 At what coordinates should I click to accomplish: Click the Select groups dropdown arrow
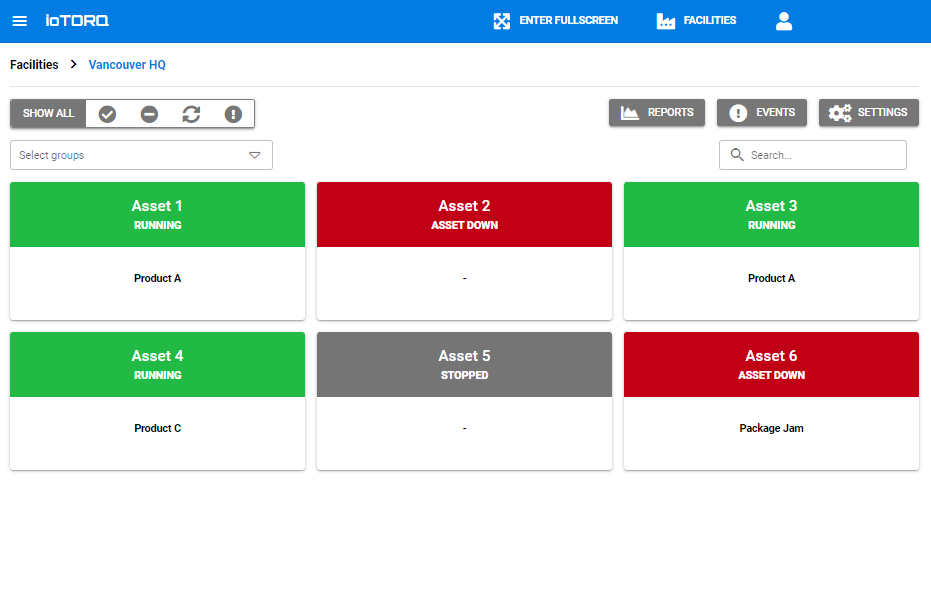tap(254, 155)
